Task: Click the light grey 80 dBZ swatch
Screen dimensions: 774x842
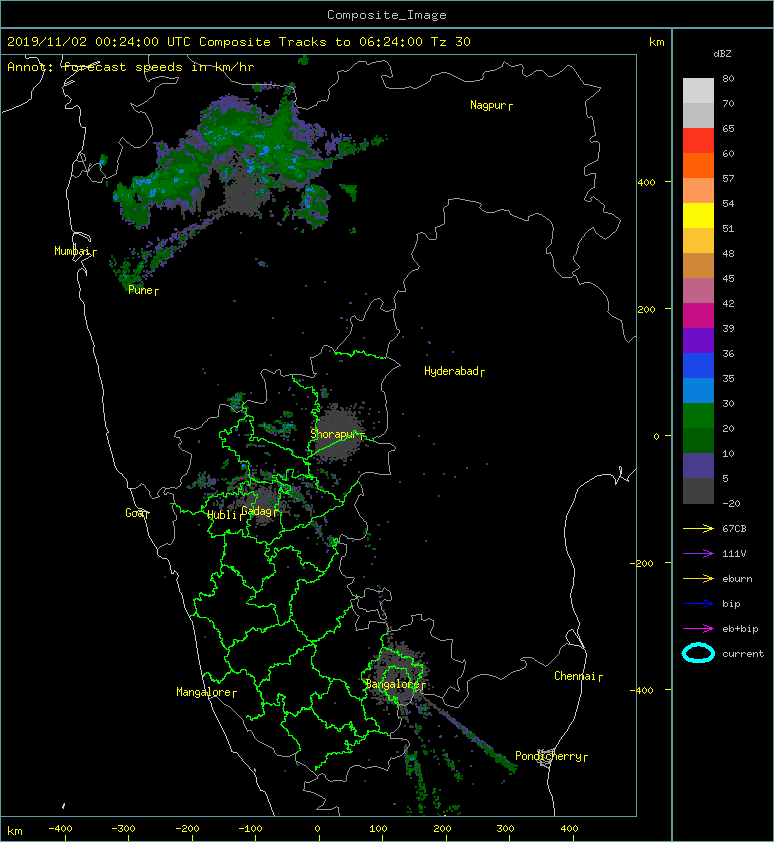Action: click(x=698, y=90)
